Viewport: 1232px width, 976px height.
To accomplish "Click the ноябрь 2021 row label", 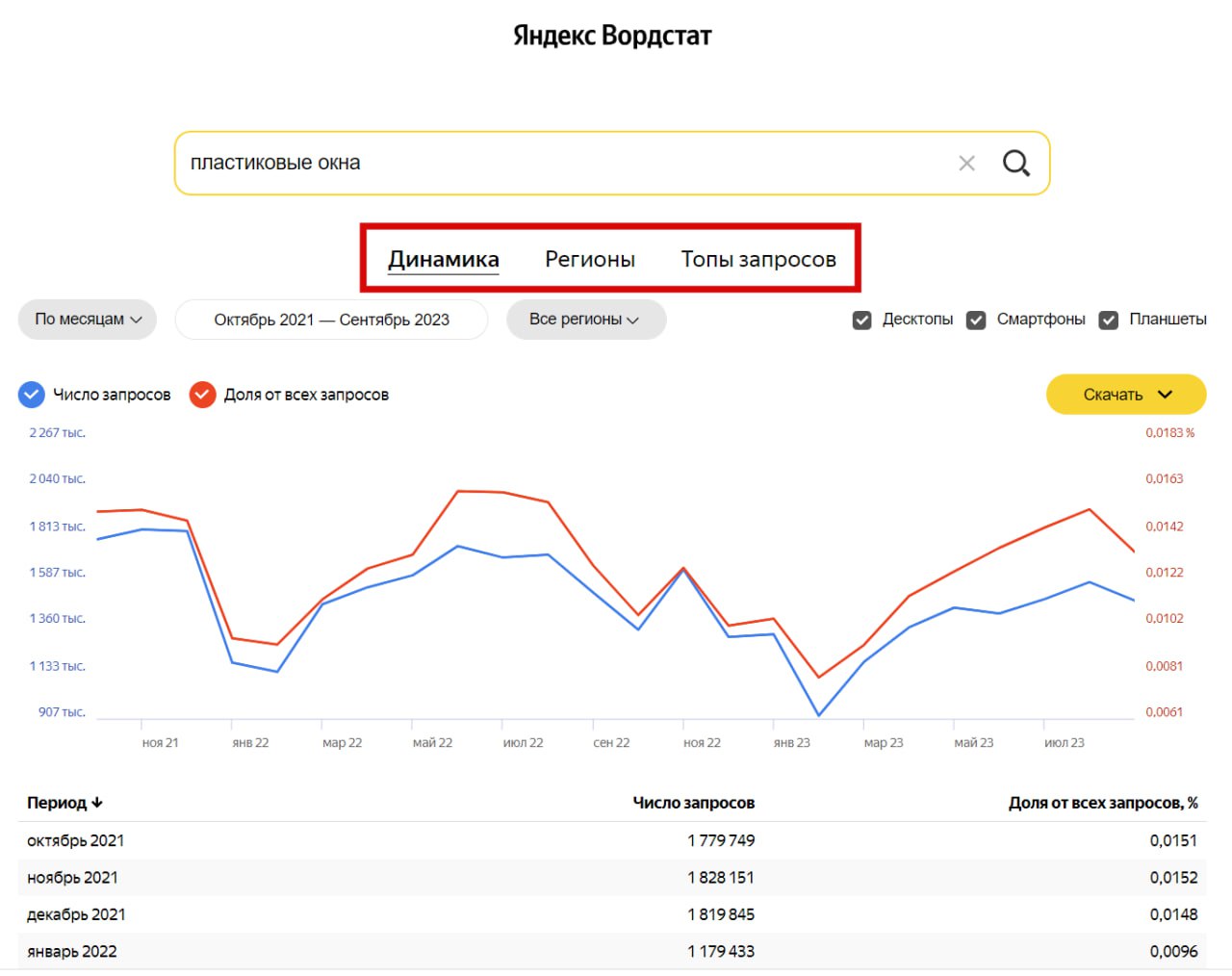I will [72, 878].
